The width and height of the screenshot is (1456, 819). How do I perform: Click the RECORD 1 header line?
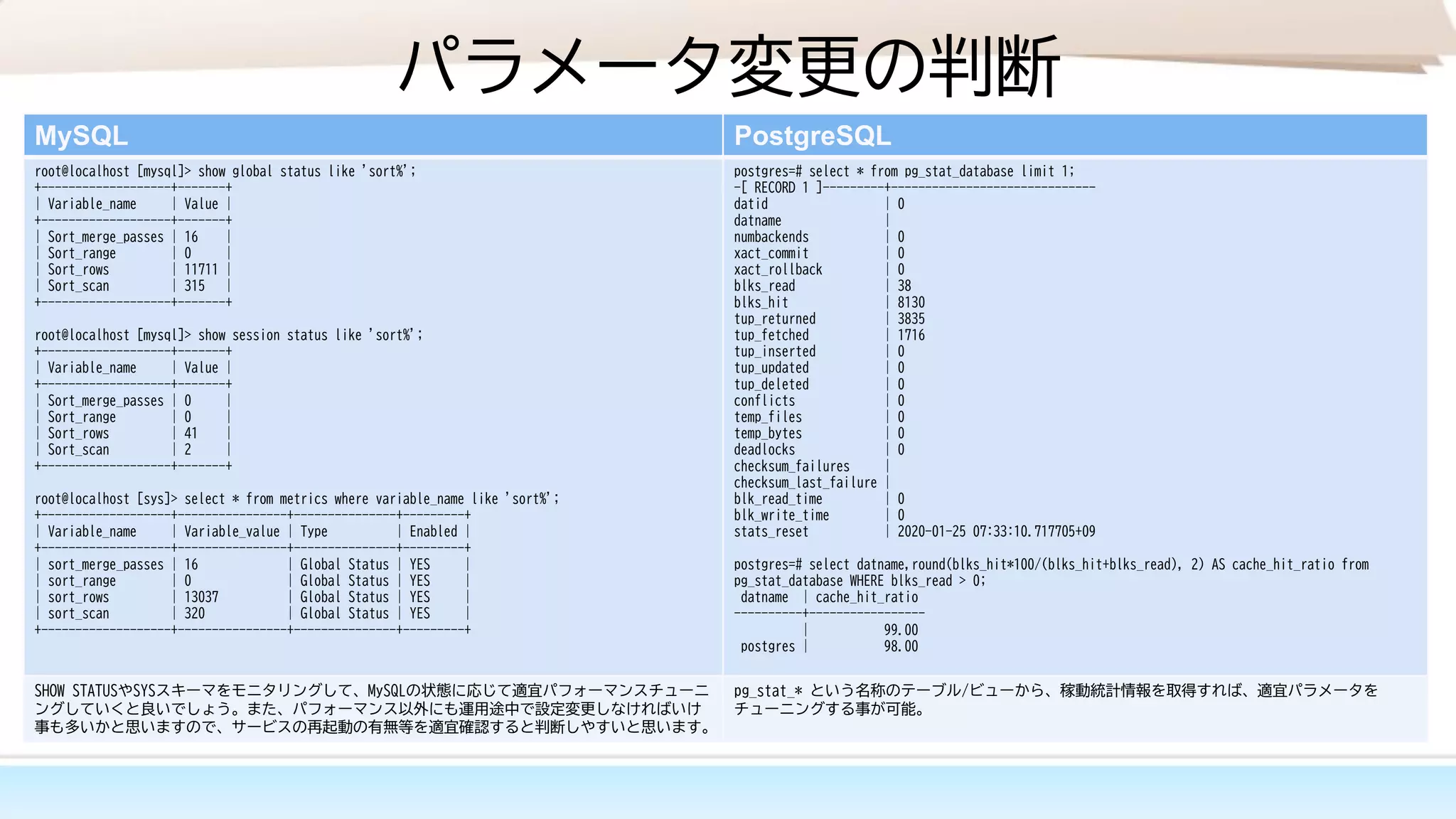click(914, 188)
